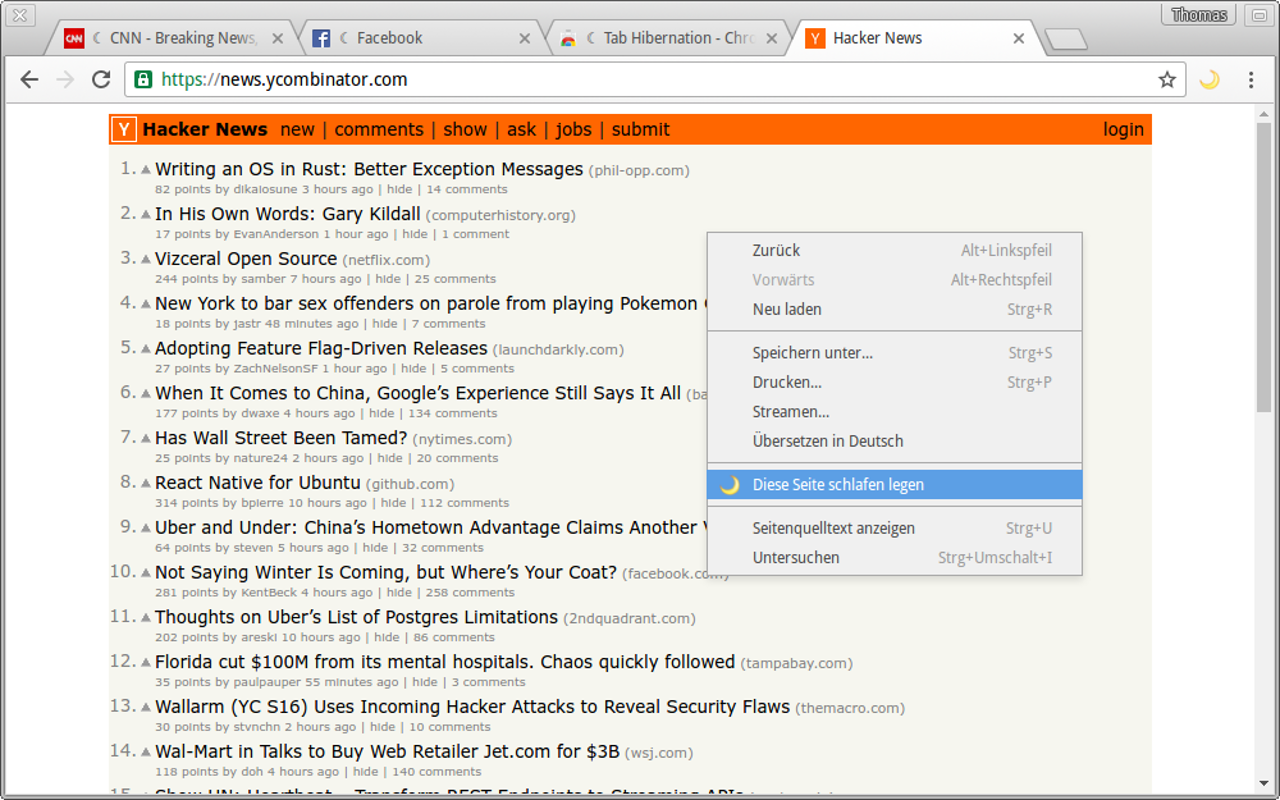The image size is (1280, 800).
Task: Click the browser back arrow button
Action: 29,80
